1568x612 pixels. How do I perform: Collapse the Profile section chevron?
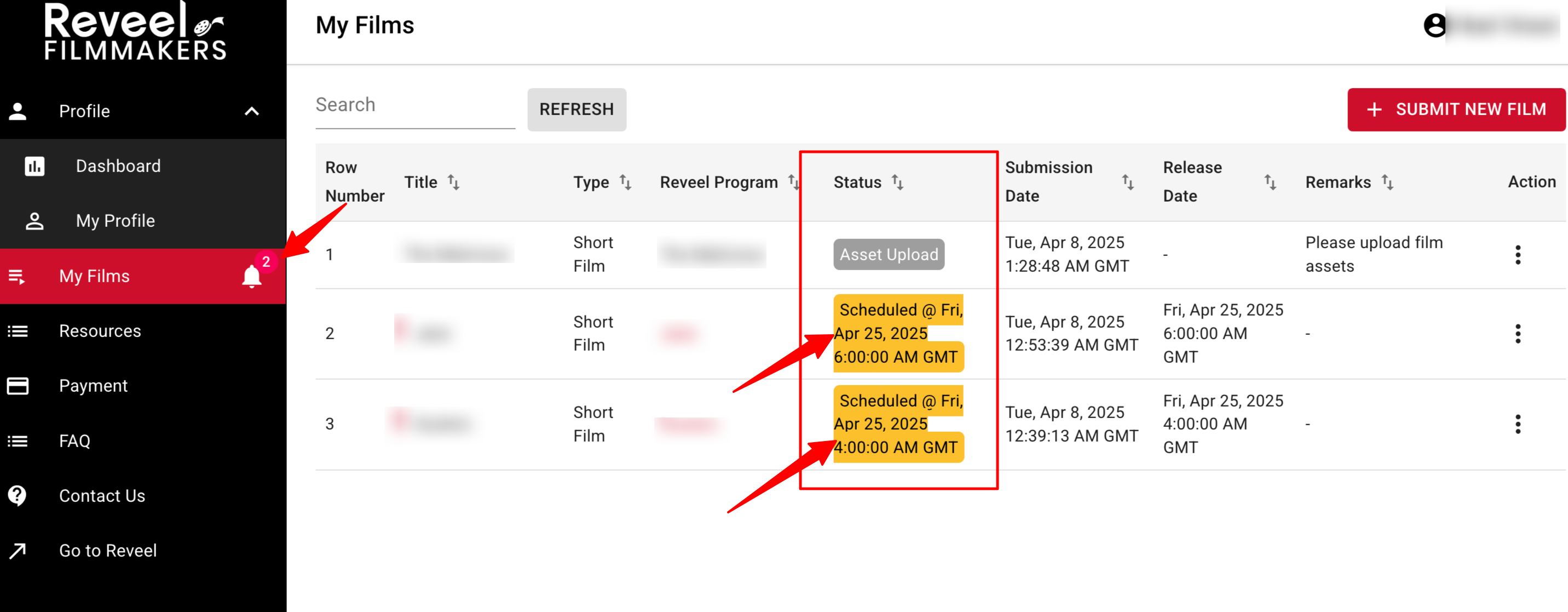pos(251,111)
